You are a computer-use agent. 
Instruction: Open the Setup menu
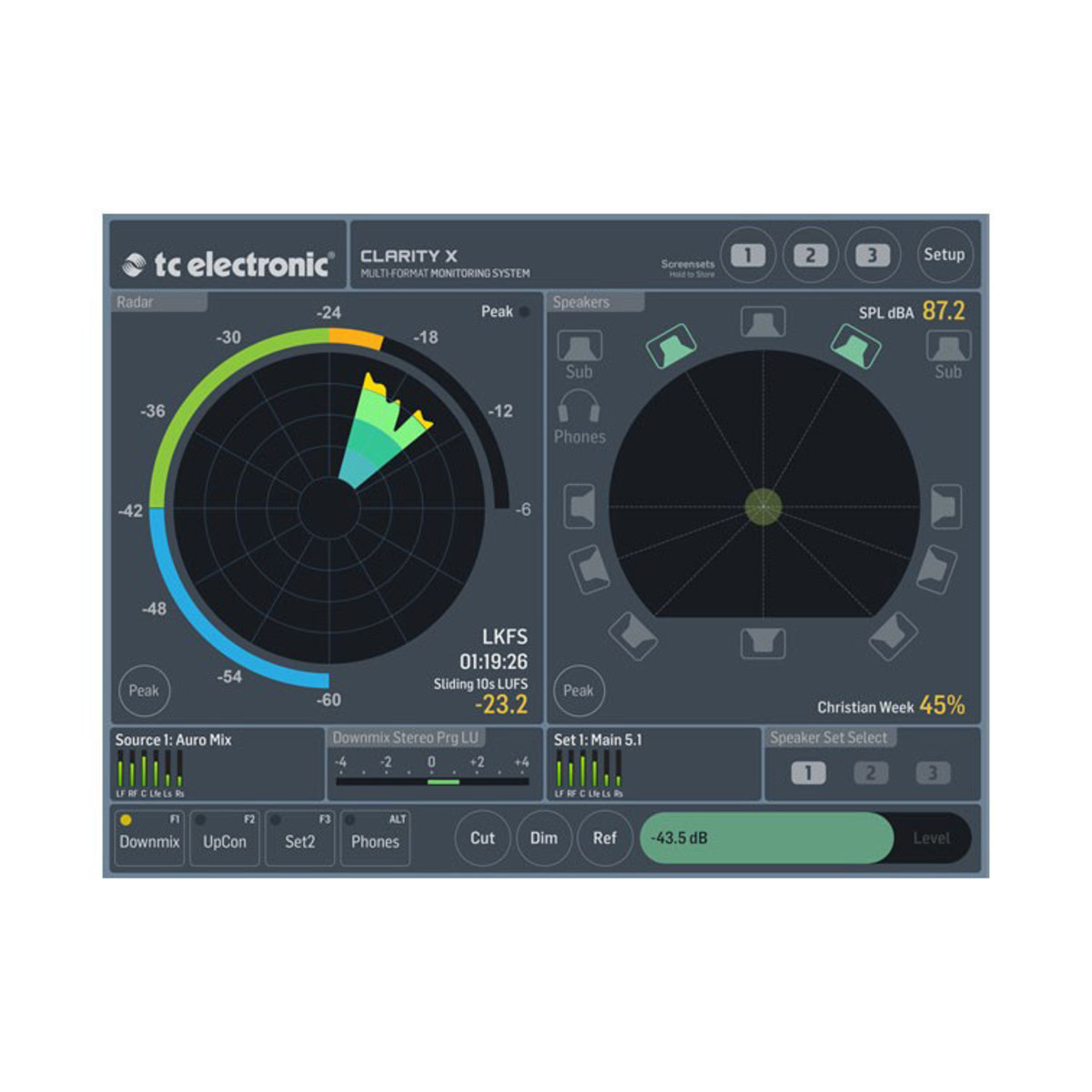(x=944, y=255)
